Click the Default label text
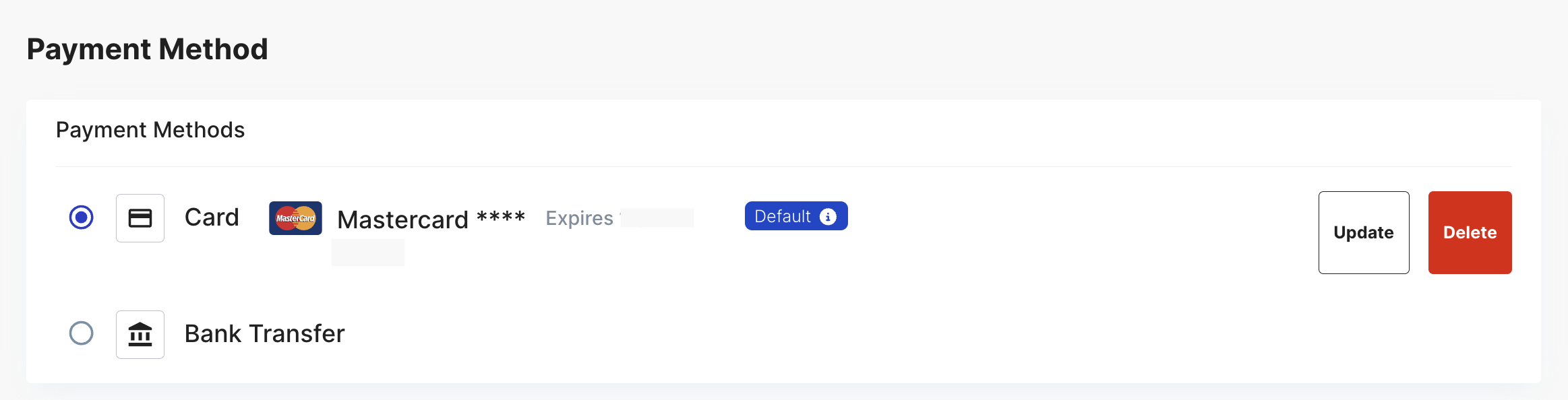This screenshot has width=1568, height=400. pos(783,216)
